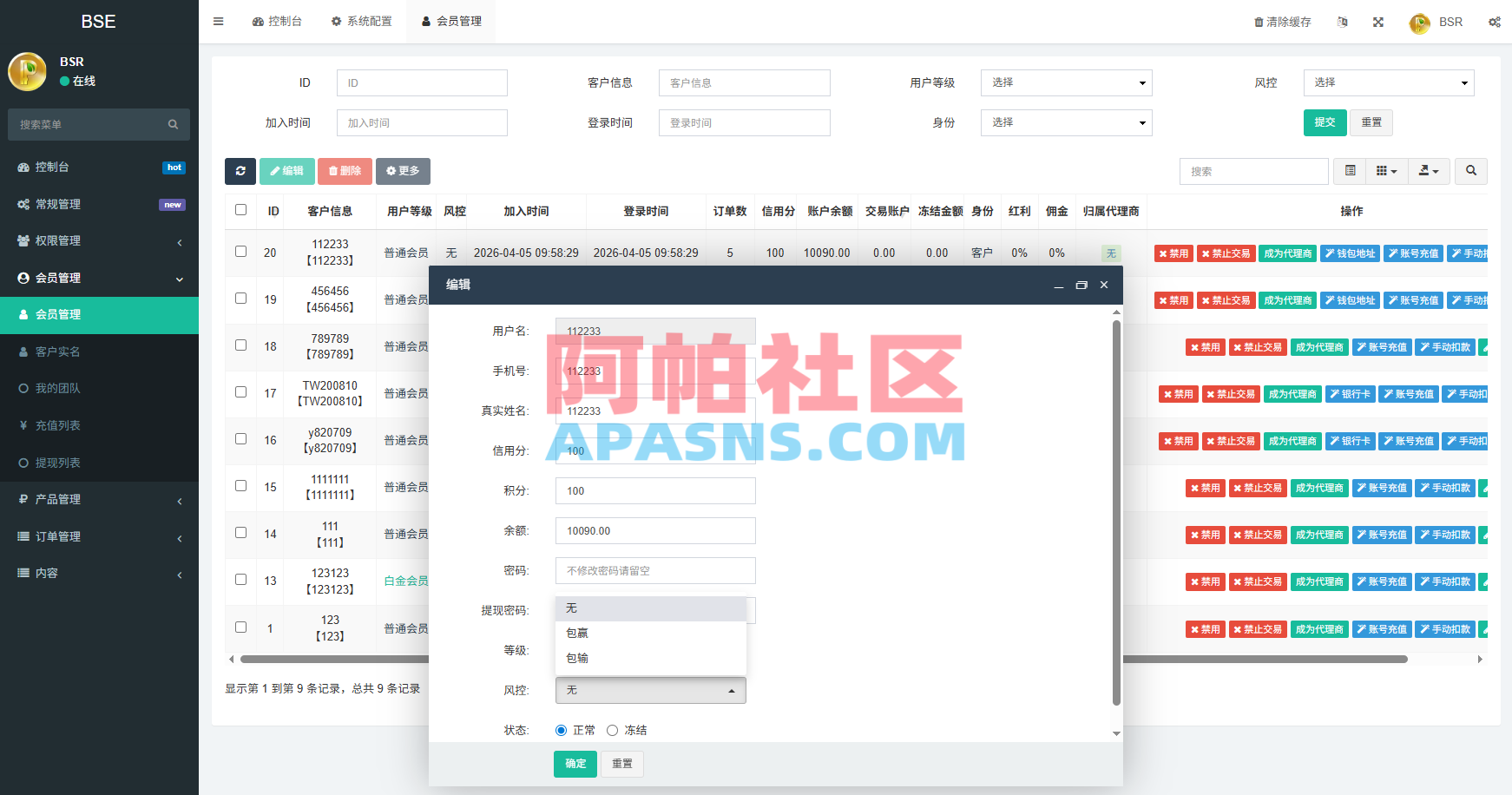Select the 冻结 status radio button

[x=612, y=731]
